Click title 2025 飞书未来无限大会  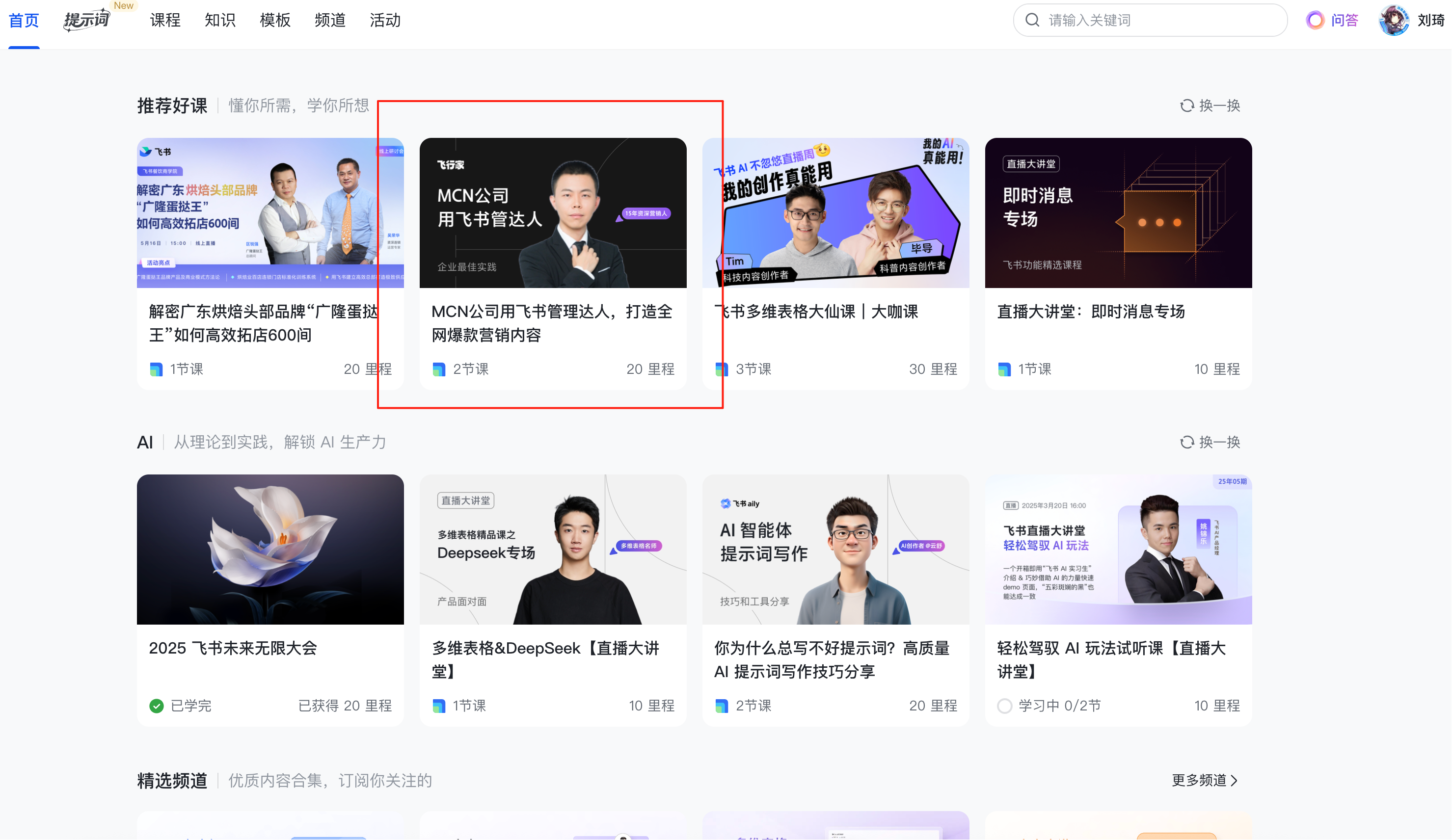click(x=233, y=648)
